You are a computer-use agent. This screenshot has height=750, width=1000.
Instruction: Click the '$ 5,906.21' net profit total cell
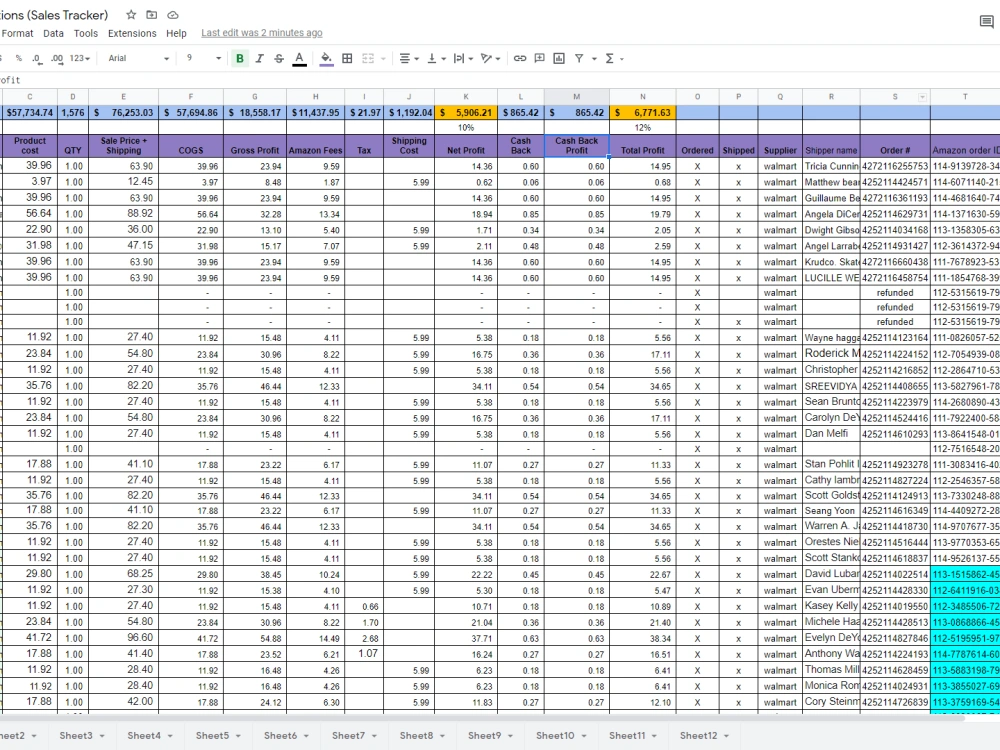[466, 112]
